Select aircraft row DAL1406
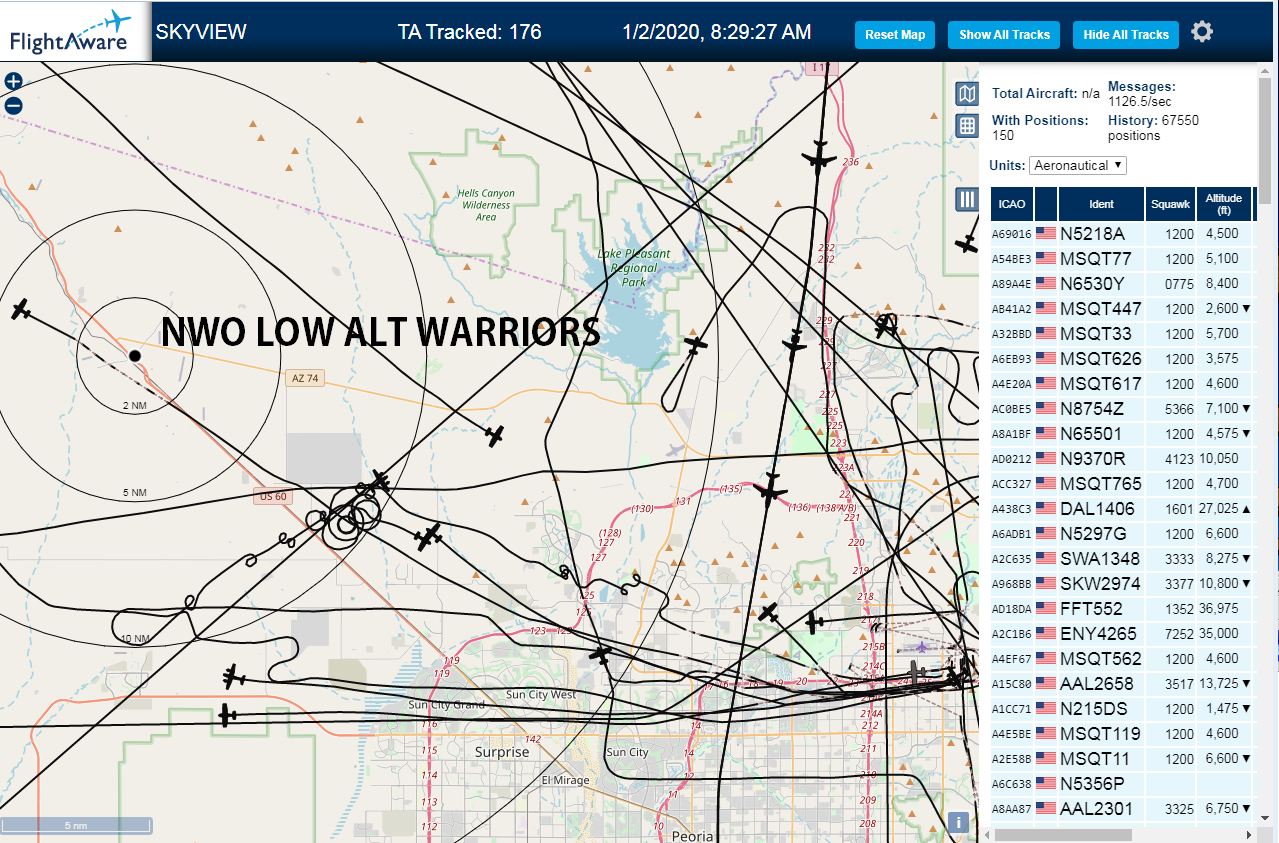The width and height of the screenshot is (1279, 843). pyautogui.click(x=1121, y=509)
